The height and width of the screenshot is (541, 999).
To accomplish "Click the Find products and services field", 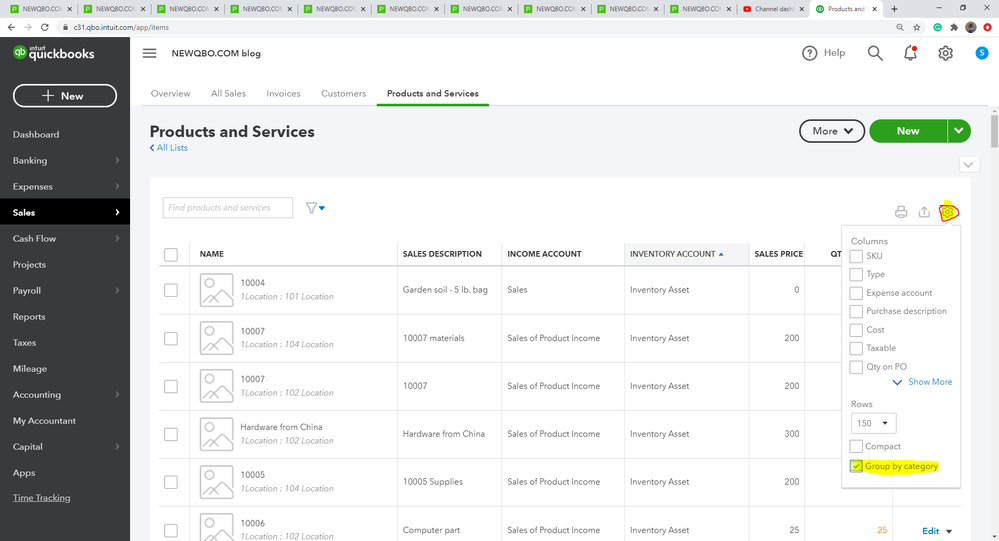I will (228, 208).
